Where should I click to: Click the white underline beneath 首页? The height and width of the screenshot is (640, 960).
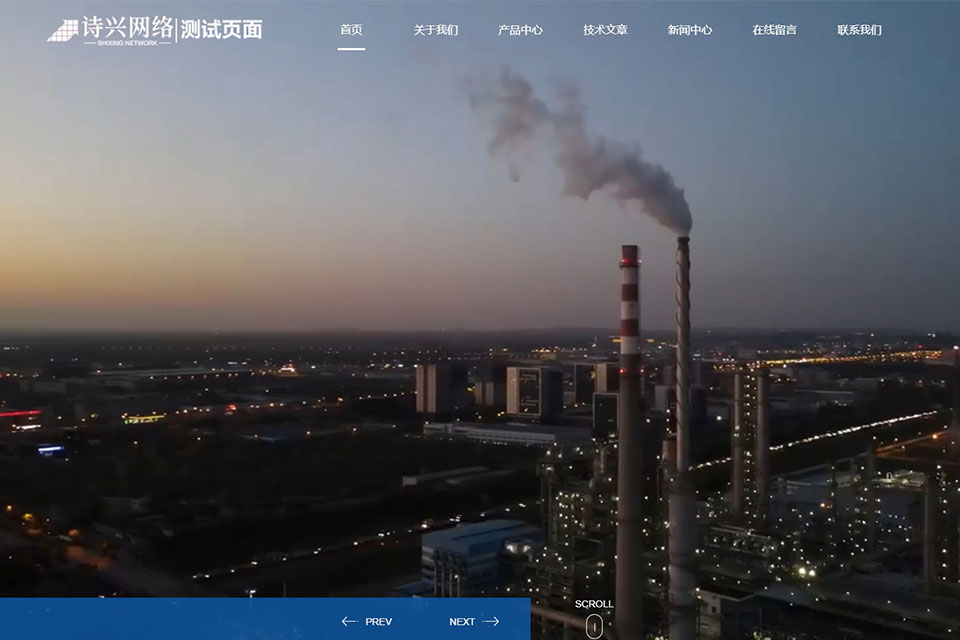[x=351, y=48]
